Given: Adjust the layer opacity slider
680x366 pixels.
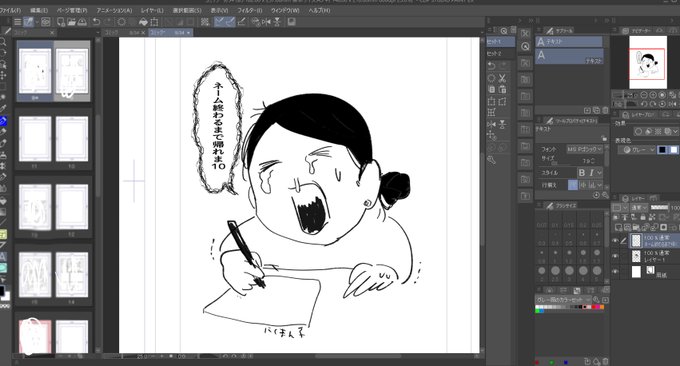Looking at the screenshot, I should click(660, 208).
